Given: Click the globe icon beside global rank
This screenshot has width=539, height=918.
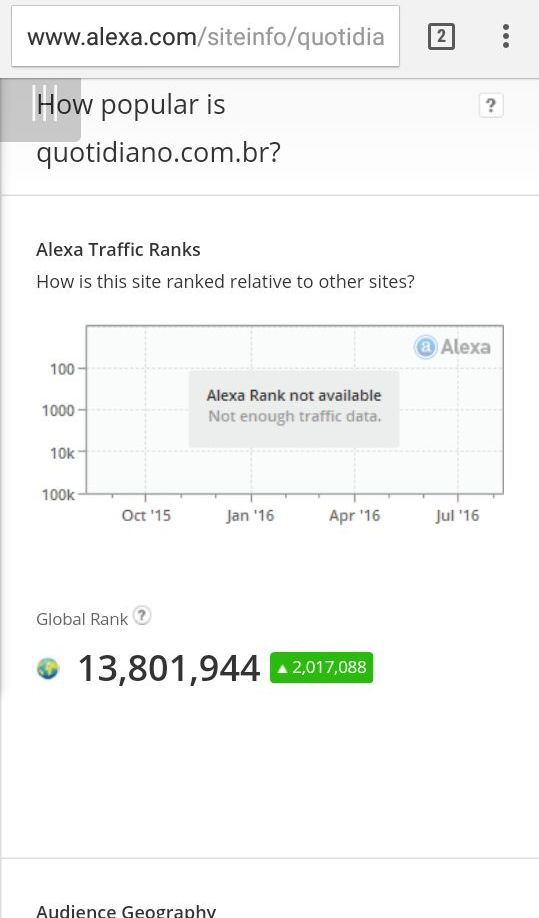Looking at the screenshot, I should tap(48, 668).
